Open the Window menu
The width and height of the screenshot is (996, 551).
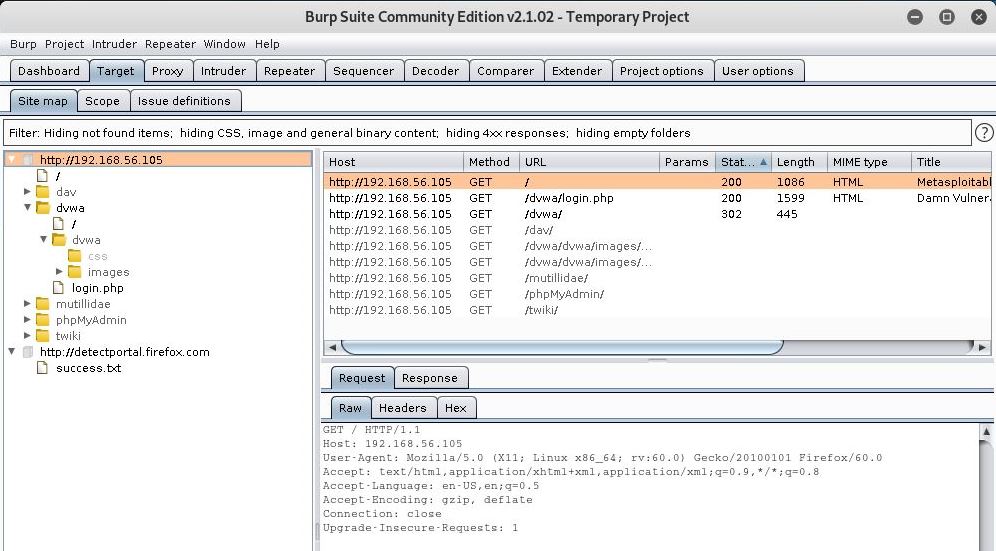(224, 44)
